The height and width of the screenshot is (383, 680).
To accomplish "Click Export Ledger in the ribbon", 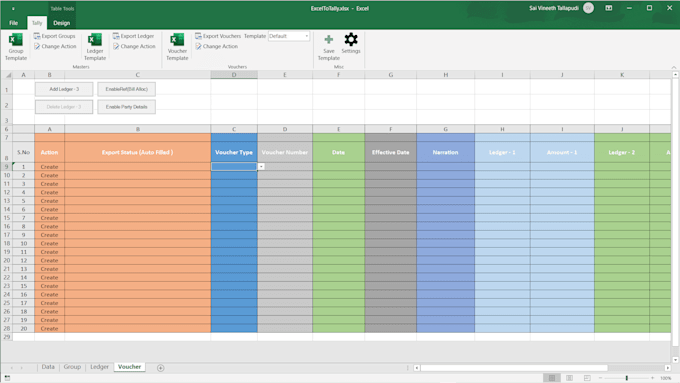I will click(x=134, y=36).
